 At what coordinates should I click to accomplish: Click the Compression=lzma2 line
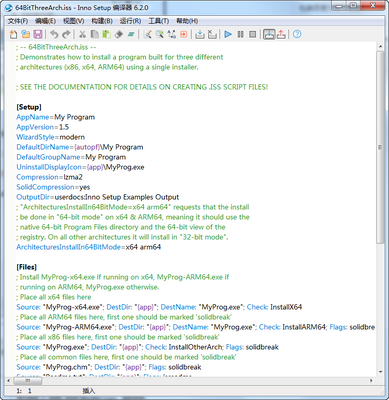tap(49, 177)
